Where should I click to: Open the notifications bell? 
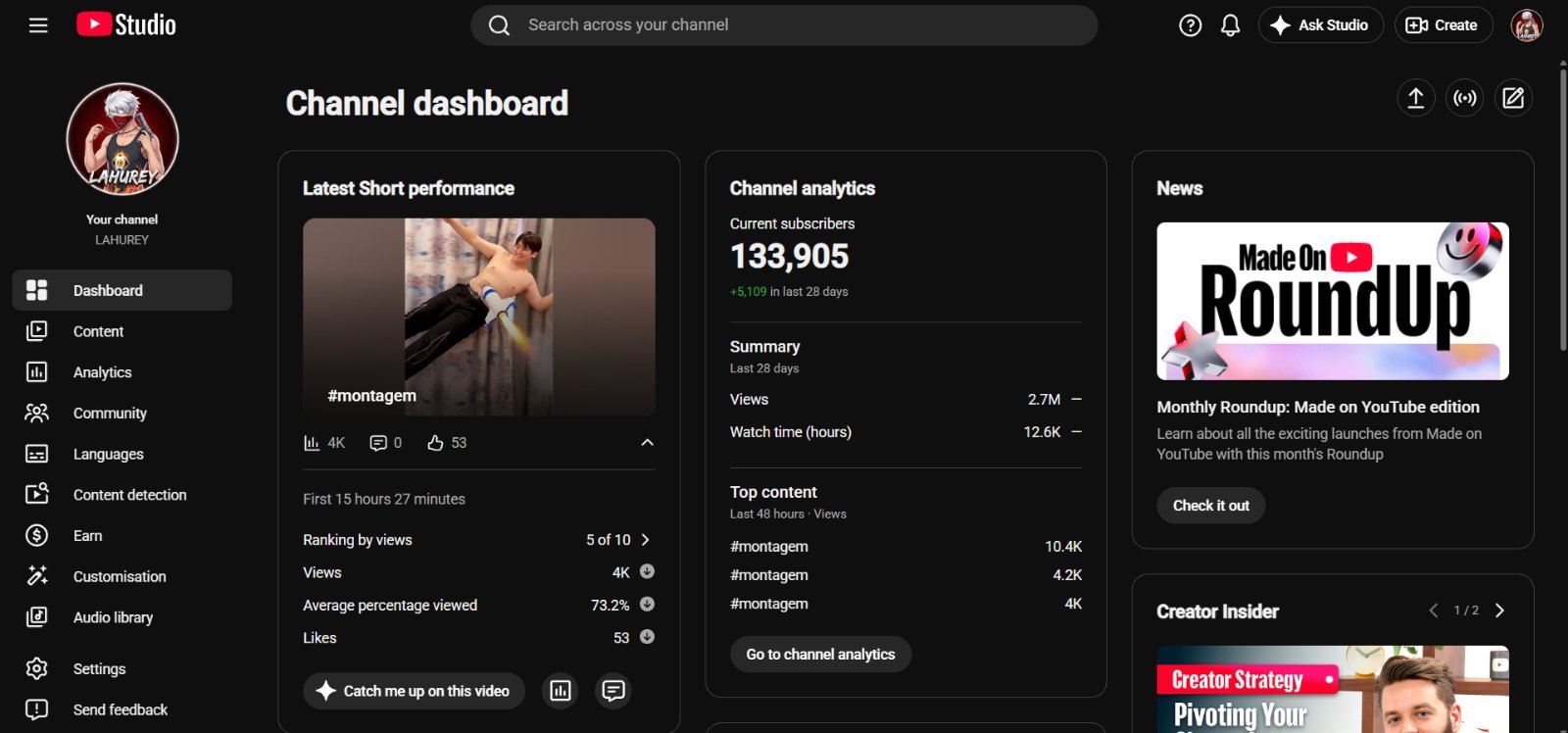[1230, 25]
